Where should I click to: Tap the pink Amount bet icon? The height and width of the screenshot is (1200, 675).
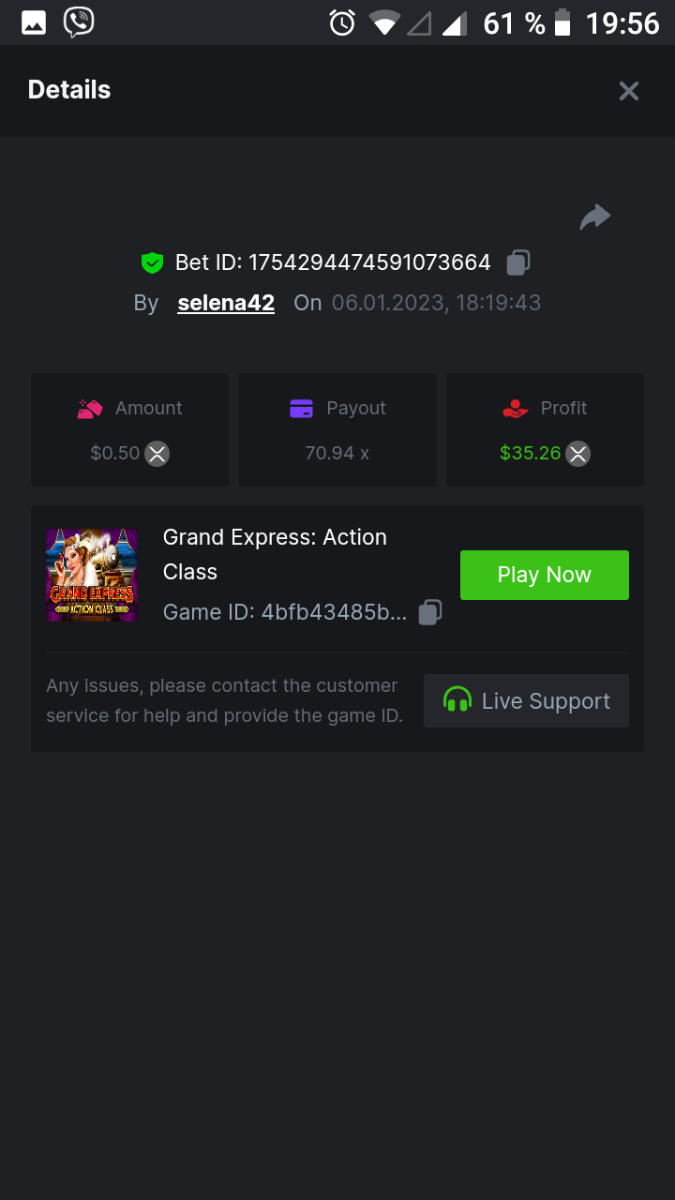[90, 408]
